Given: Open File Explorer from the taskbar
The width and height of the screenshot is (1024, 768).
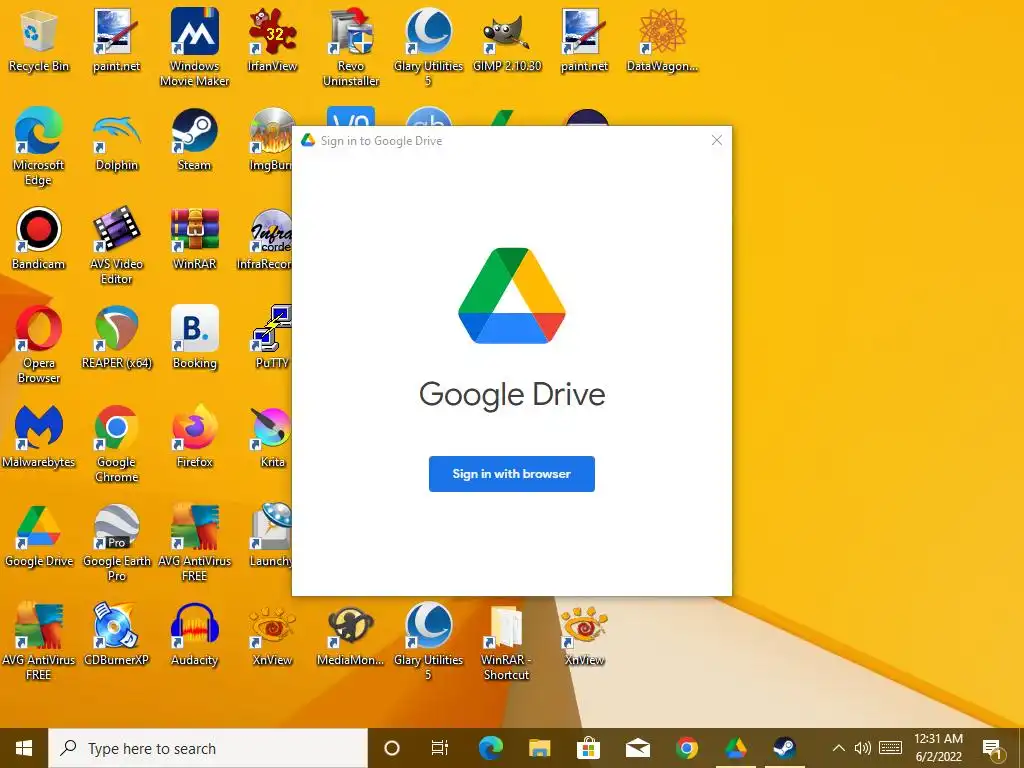Looking at the screenshot, I should click(539, 748).
